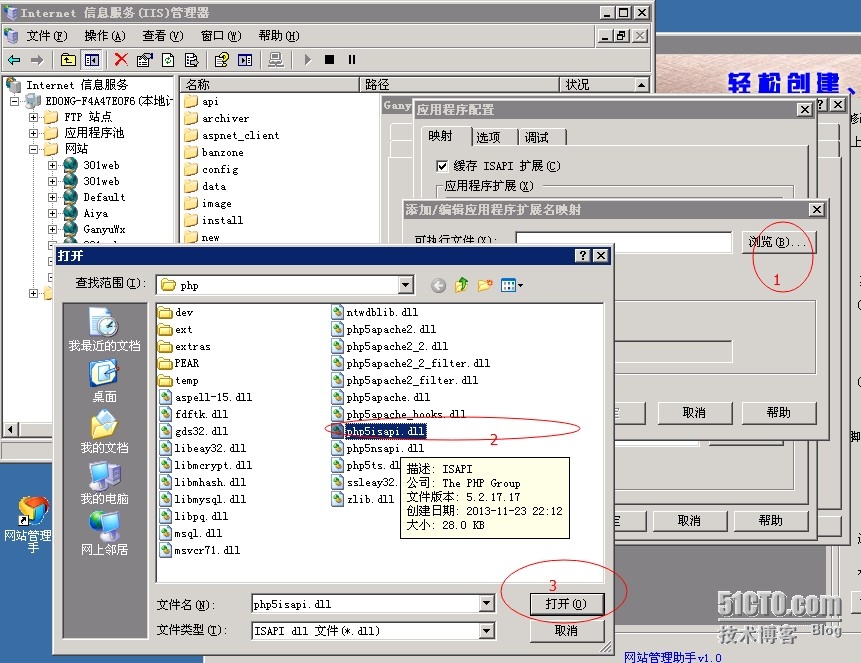The height and width of the screenshot is (663, 861).
Task: Click the 路径 column header
Action: tap(460, 85)
